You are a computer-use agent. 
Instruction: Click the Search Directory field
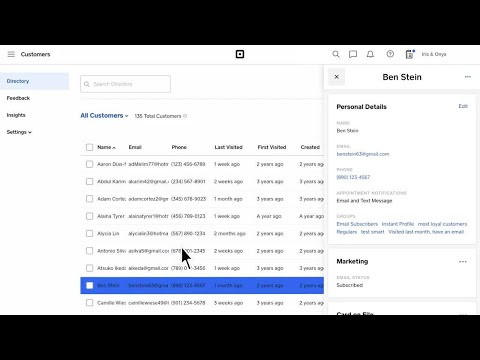click(125, 84)
